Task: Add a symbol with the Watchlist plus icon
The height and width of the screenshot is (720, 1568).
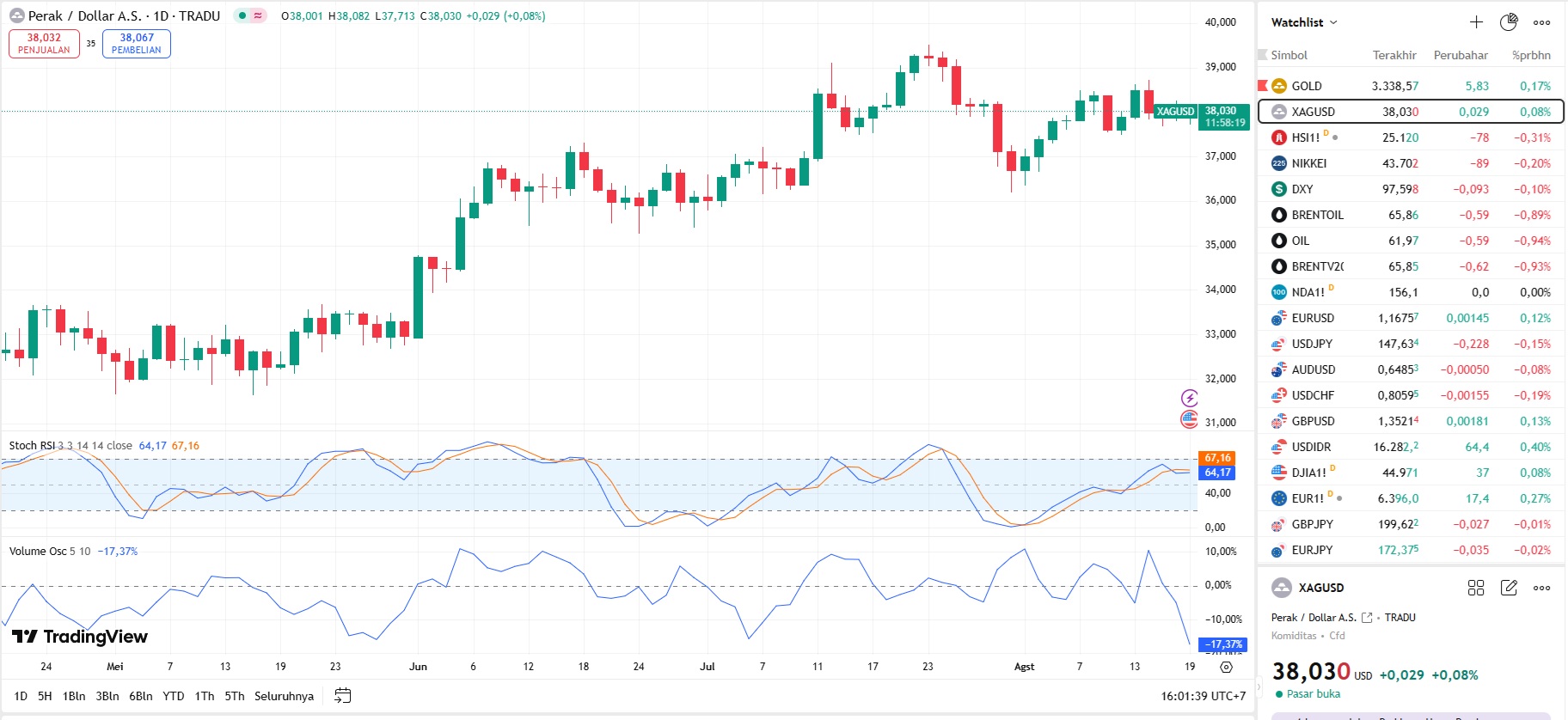Action: point(1476,22)
